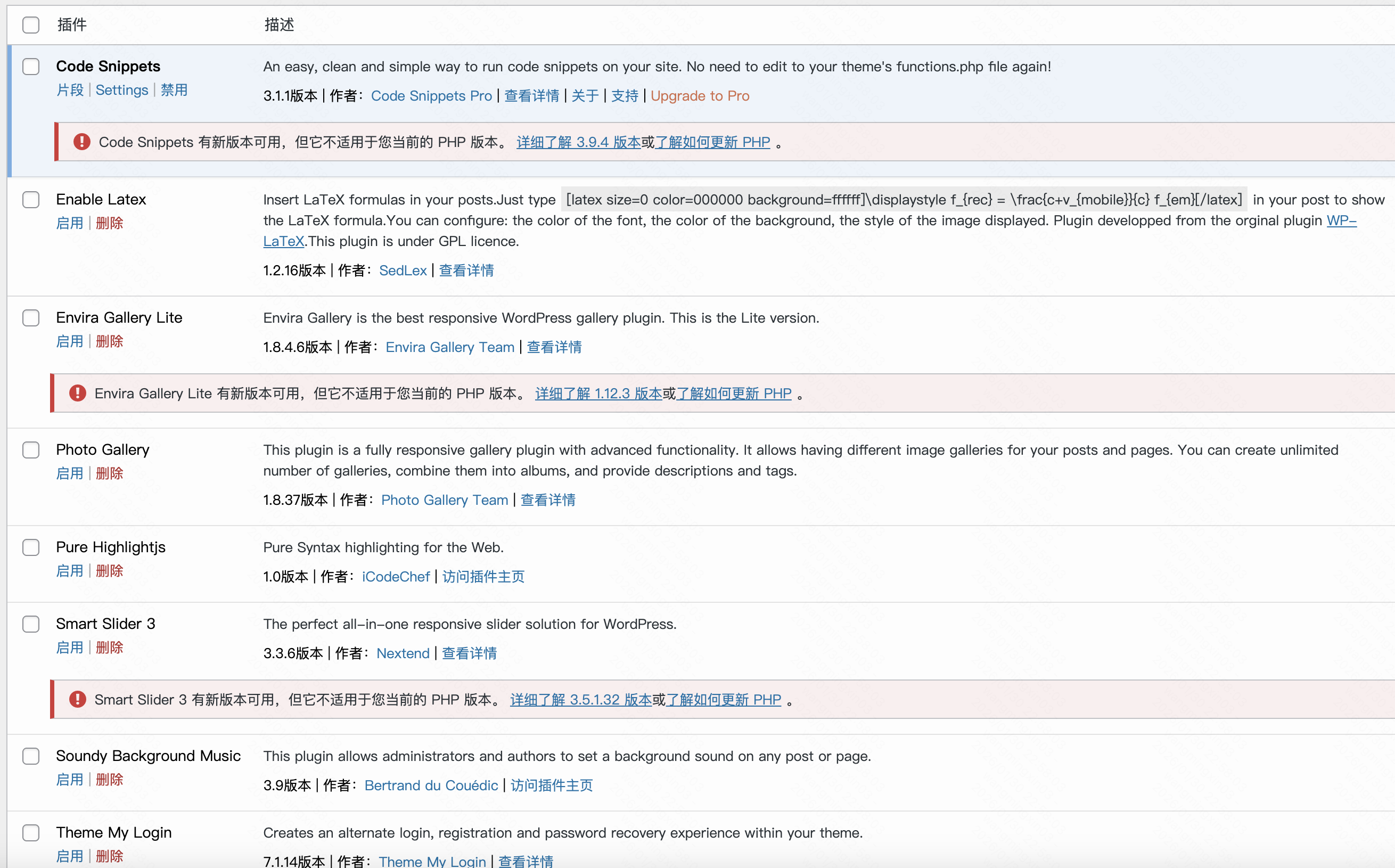This screenshot has height=868, width=1395.
Task: Open Code Snippets Settings link
Action: 121,90
